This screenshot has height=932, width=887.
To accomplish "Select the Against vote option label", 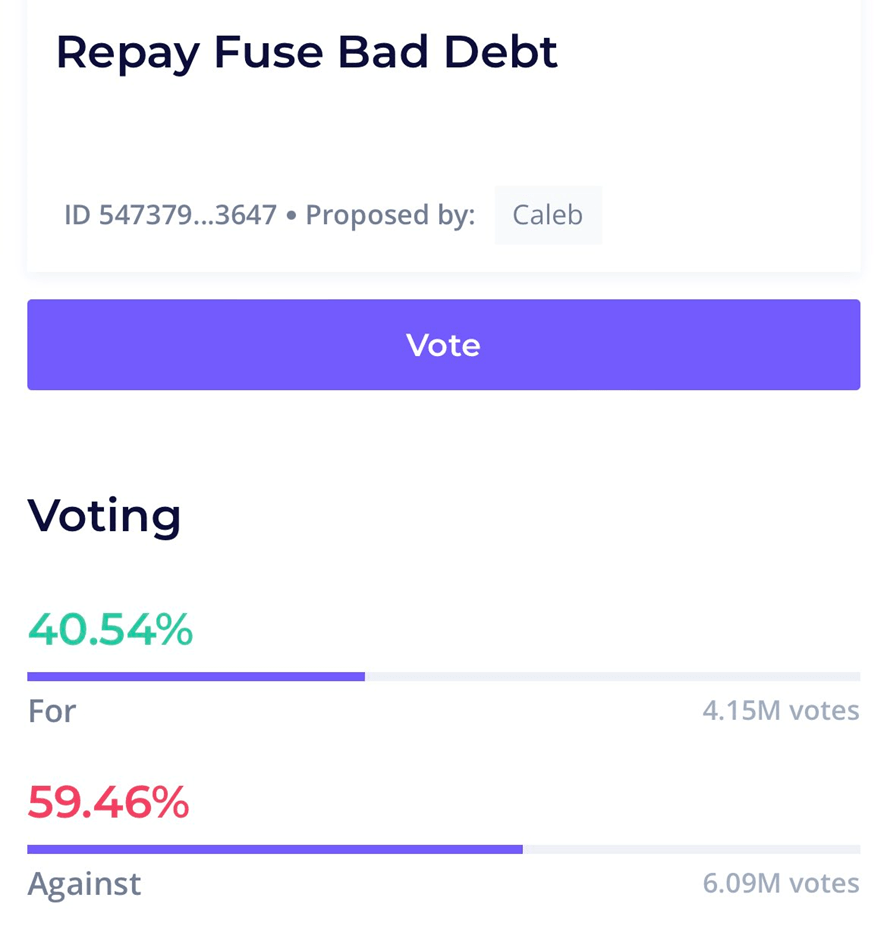I will click(x=84, y=884).
